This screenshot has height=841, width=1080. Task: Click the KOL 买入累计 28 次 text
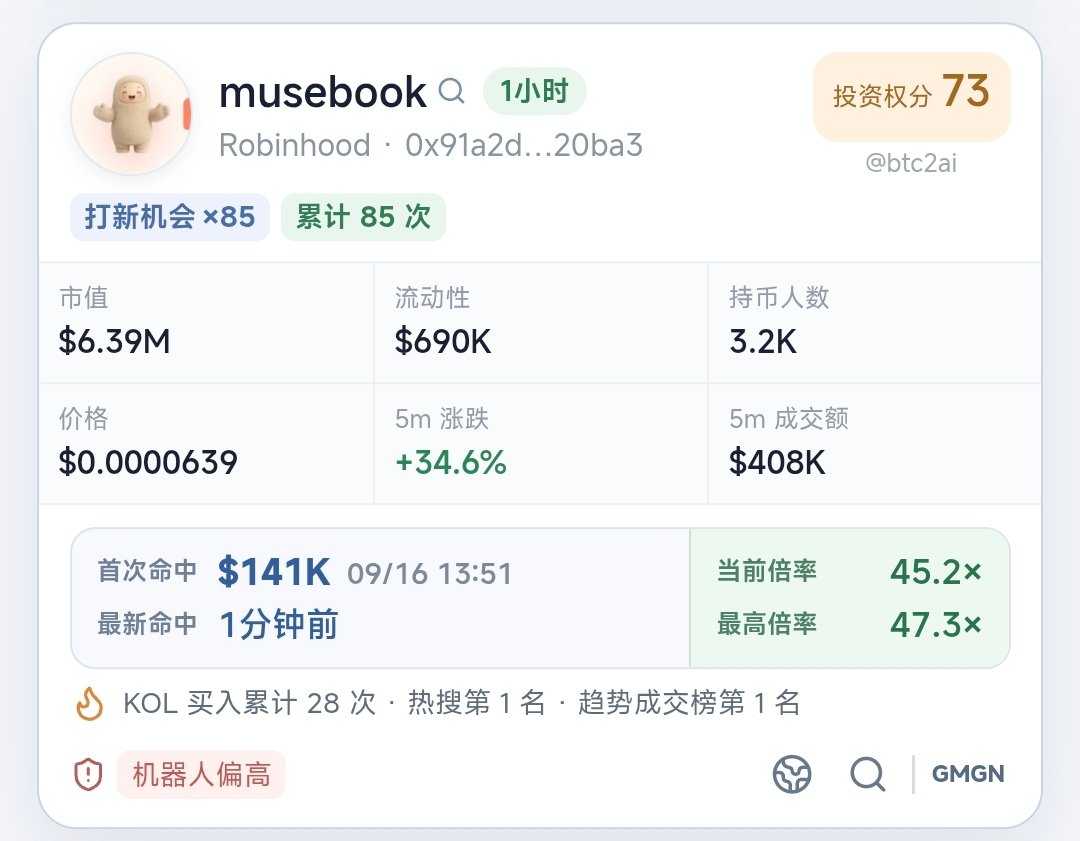[x=249, y=703]
